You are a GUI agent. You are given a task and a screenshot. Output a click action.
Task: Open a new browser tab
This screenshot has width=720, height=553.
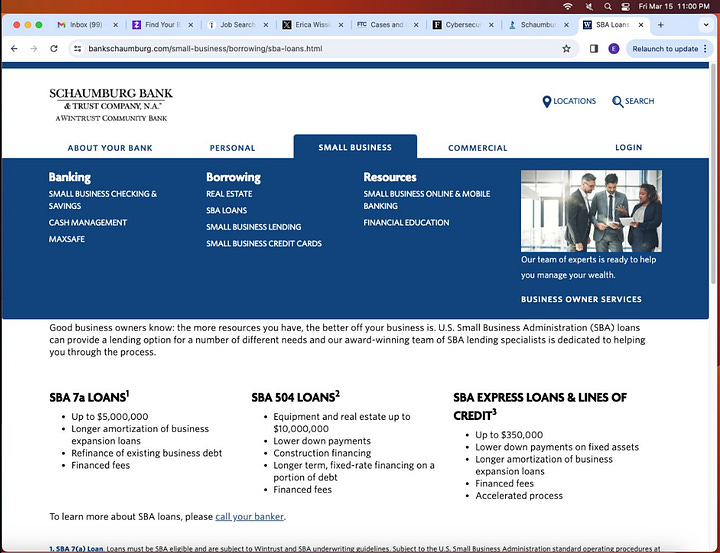pos(660,25)
